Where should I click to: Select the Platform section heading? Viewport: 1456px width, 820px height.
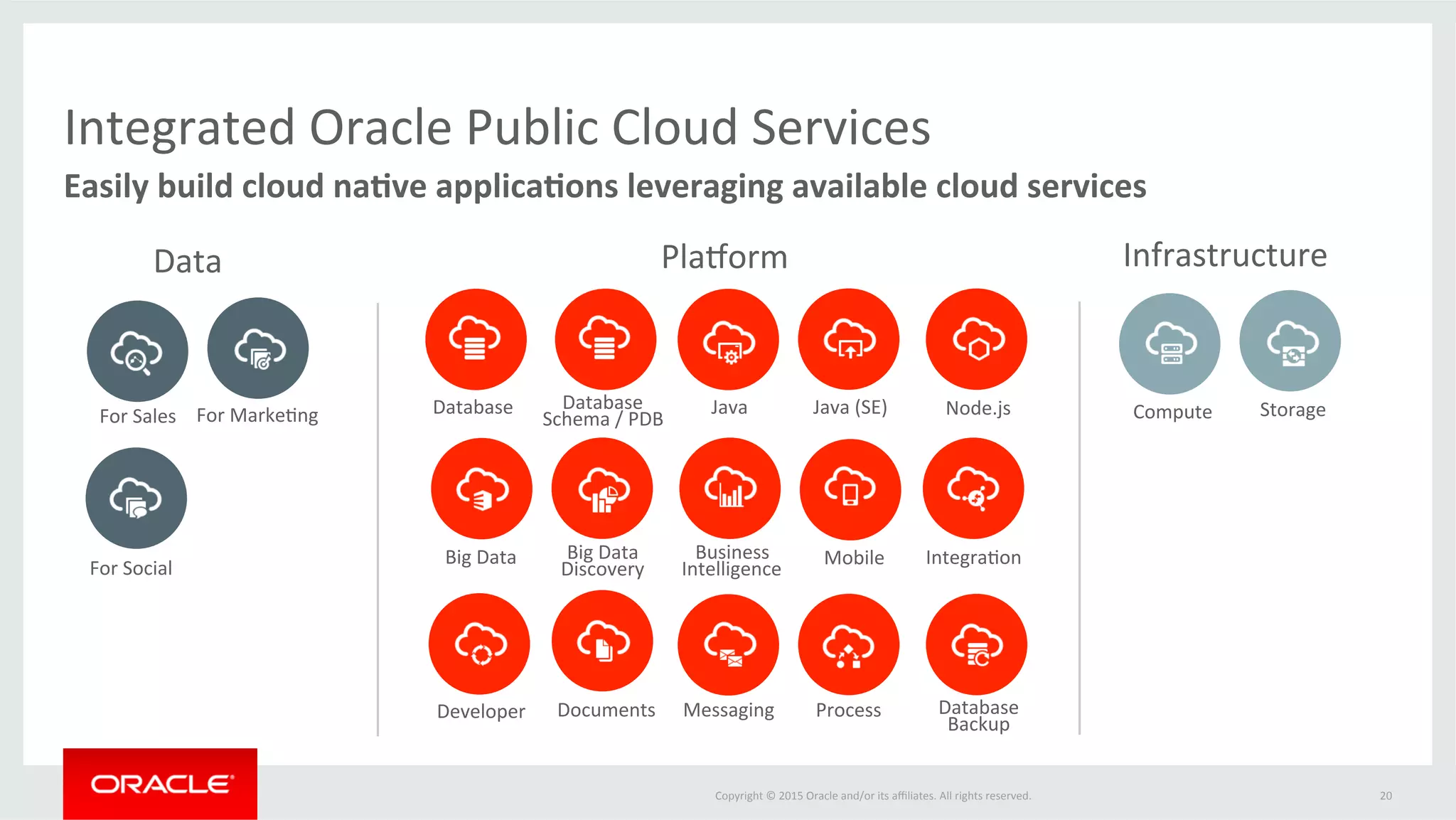[724, 257]
